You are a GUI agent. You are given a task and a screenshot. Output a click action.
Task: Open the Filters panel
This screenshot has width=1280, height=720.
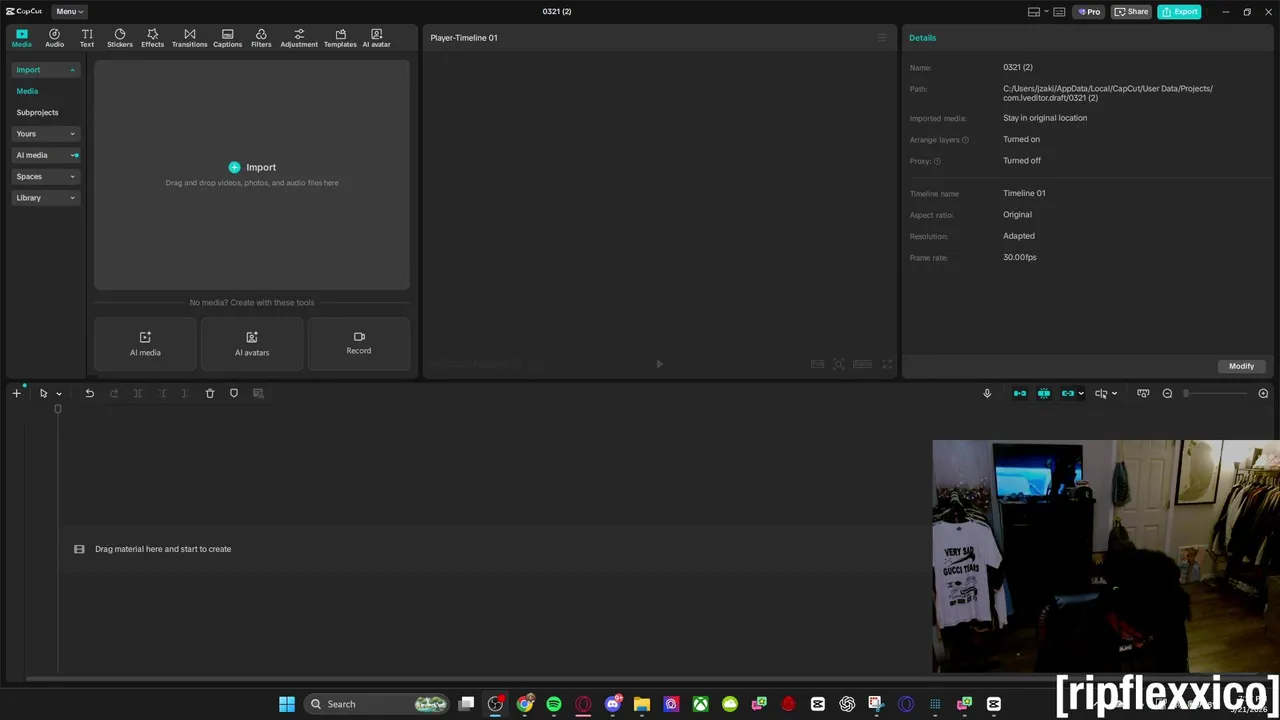tap(261, 38)
